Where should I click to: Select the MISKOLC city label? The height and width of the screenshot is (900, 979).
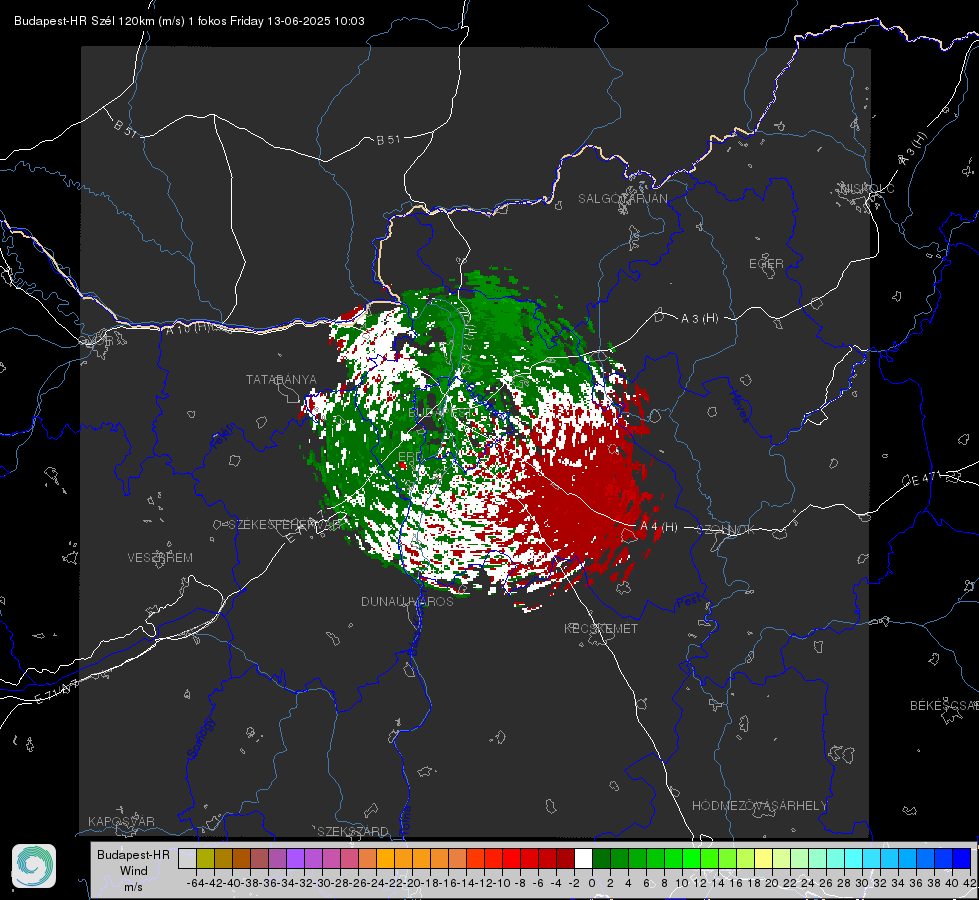coord(867,188)
